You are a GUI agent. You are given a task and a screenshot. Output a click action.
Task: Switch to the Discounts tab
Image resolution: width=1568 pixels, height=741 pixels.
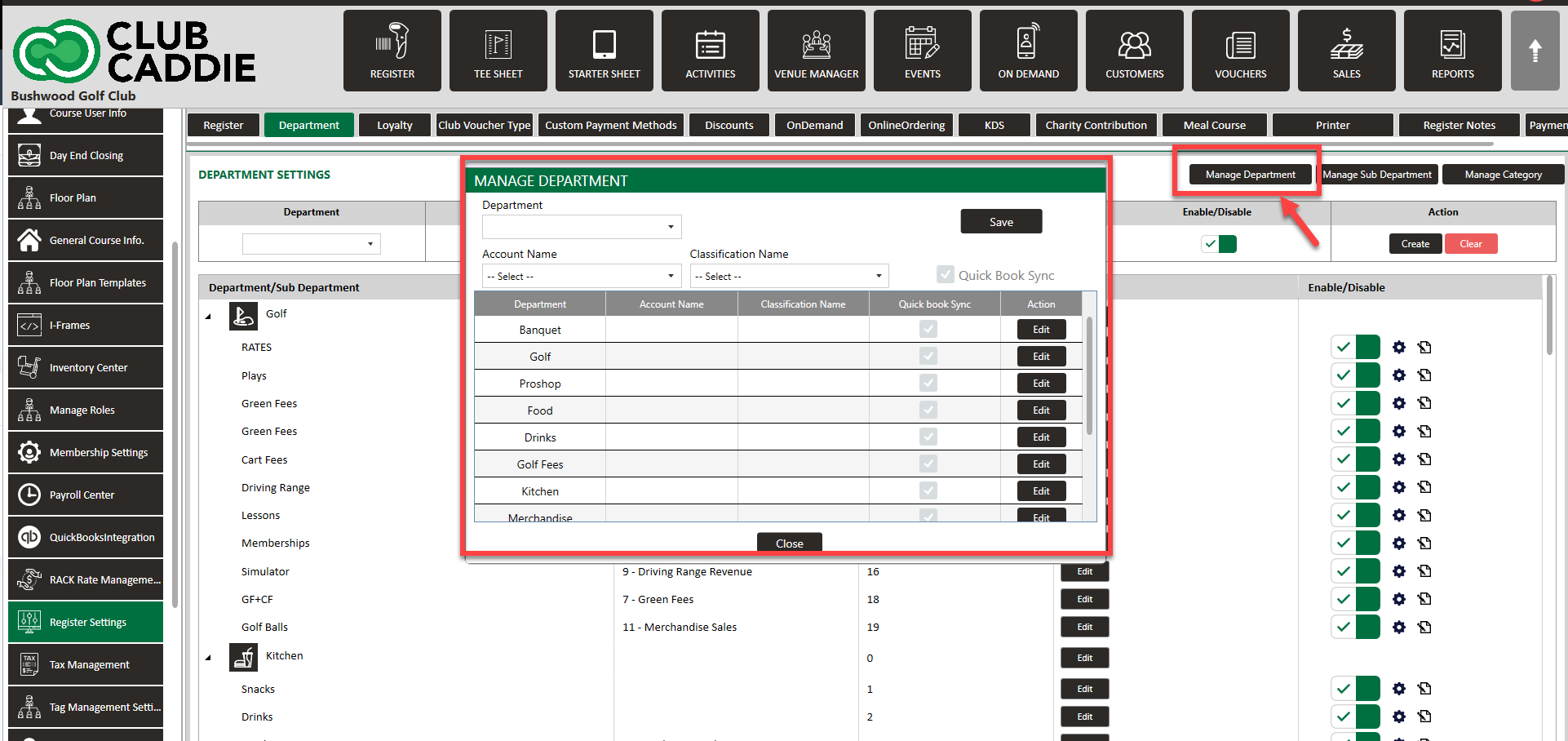point(729,125)
